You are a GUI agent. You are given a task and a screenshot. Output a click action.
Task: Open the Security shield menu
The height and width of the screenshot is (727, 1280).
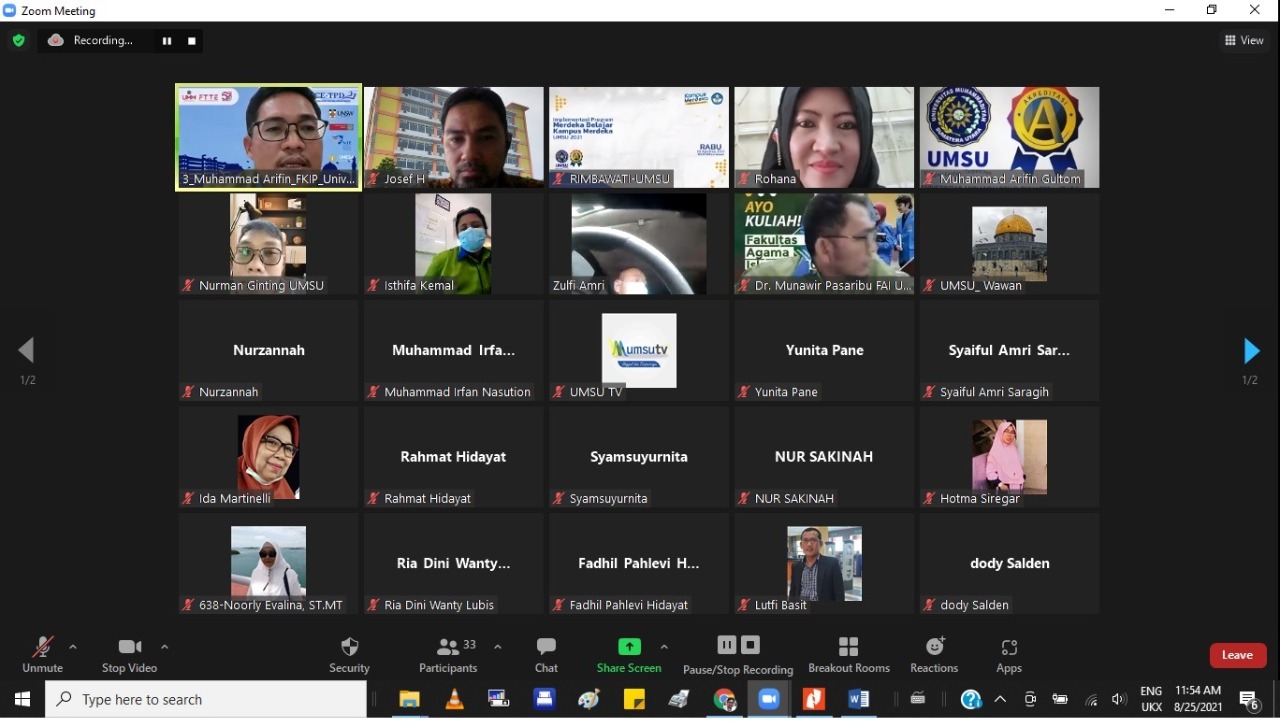click(x=349, y=654)
